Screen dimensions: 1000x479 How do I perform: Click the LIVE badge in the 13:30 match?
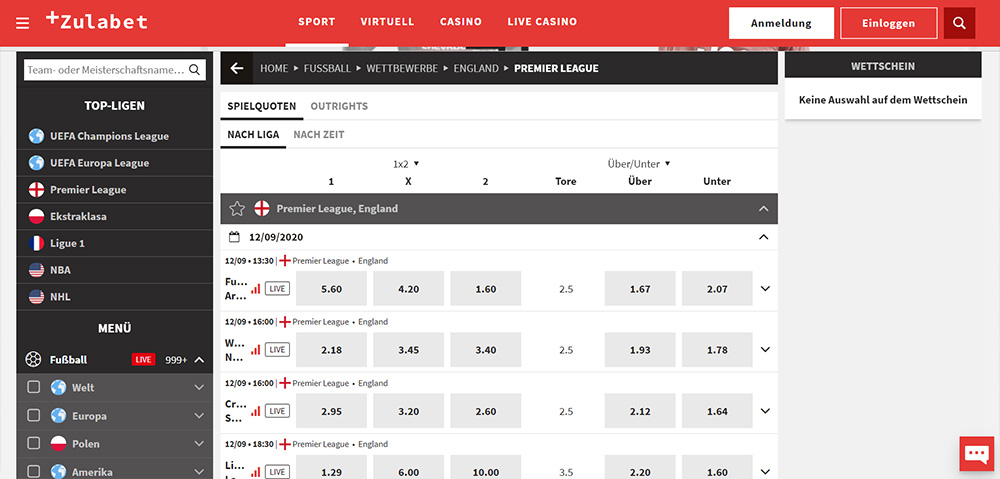277,288
